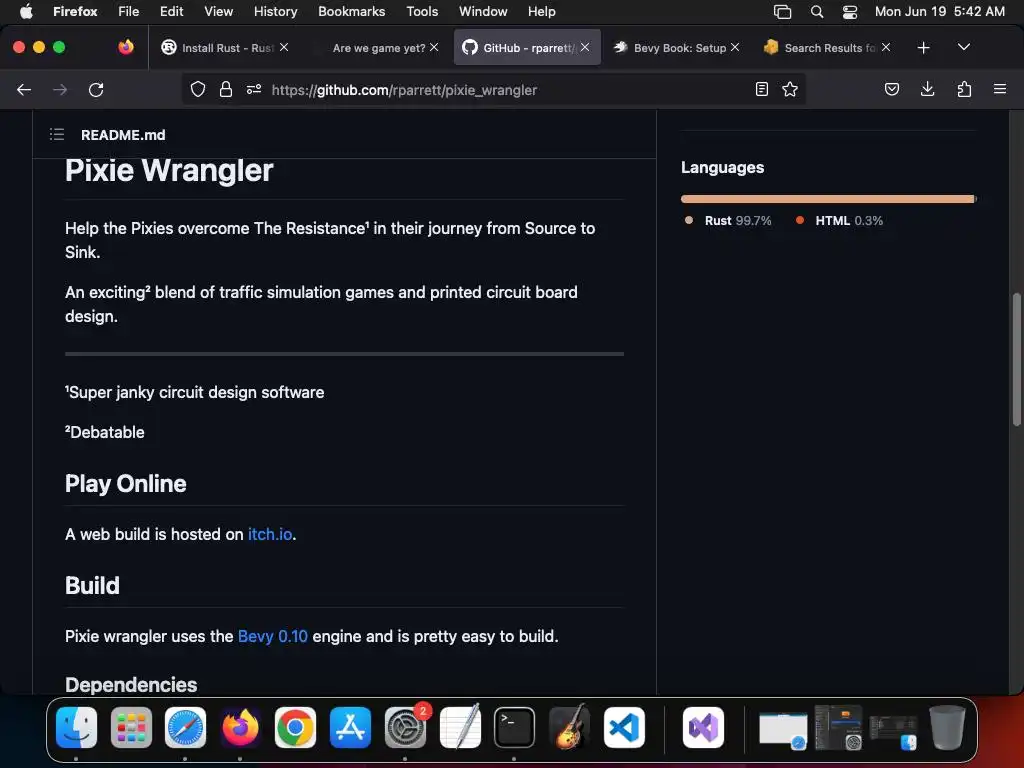The width and height of the screenshot is (1024, 768).
Task: Launch Safari from the Dock
Action: (185, 727)
